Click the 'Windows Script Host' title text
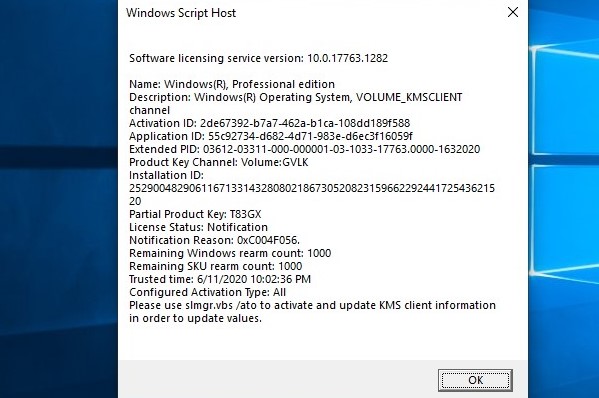The width and height of the screenshot is (599, 398). [181, 13]
